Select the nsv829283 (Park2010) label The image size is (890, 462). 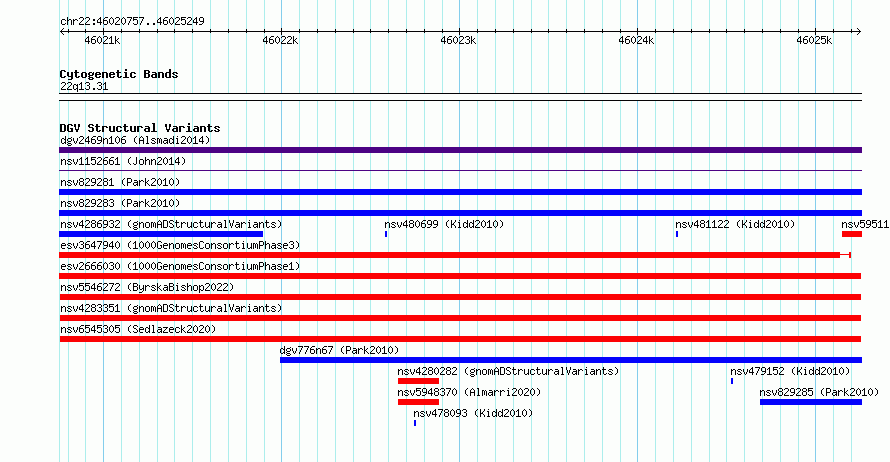tap(120, 203)
